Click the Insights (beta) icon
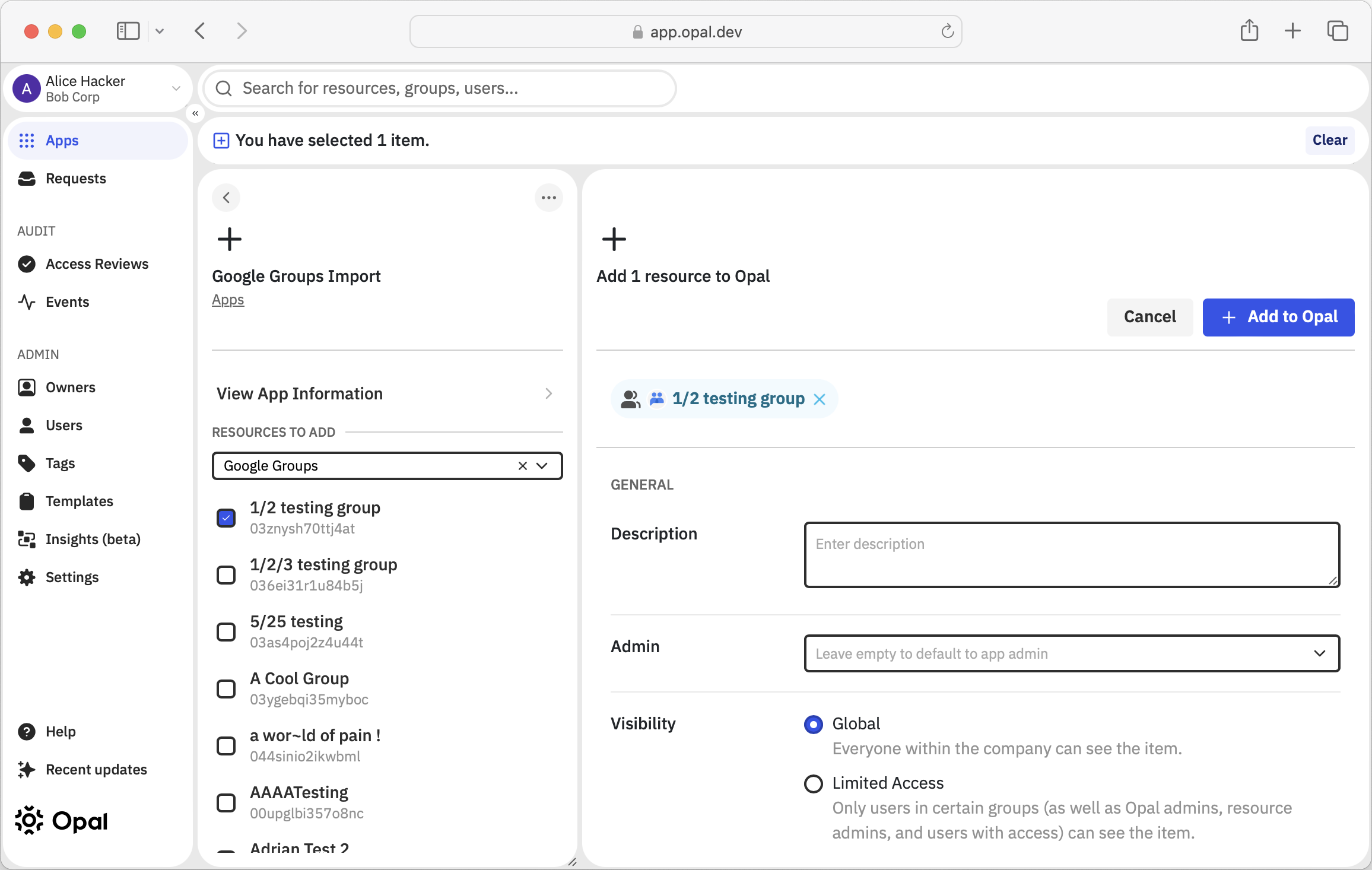Image resolution: width=1372 pixels, height=870 pixels. coord(27,539)
